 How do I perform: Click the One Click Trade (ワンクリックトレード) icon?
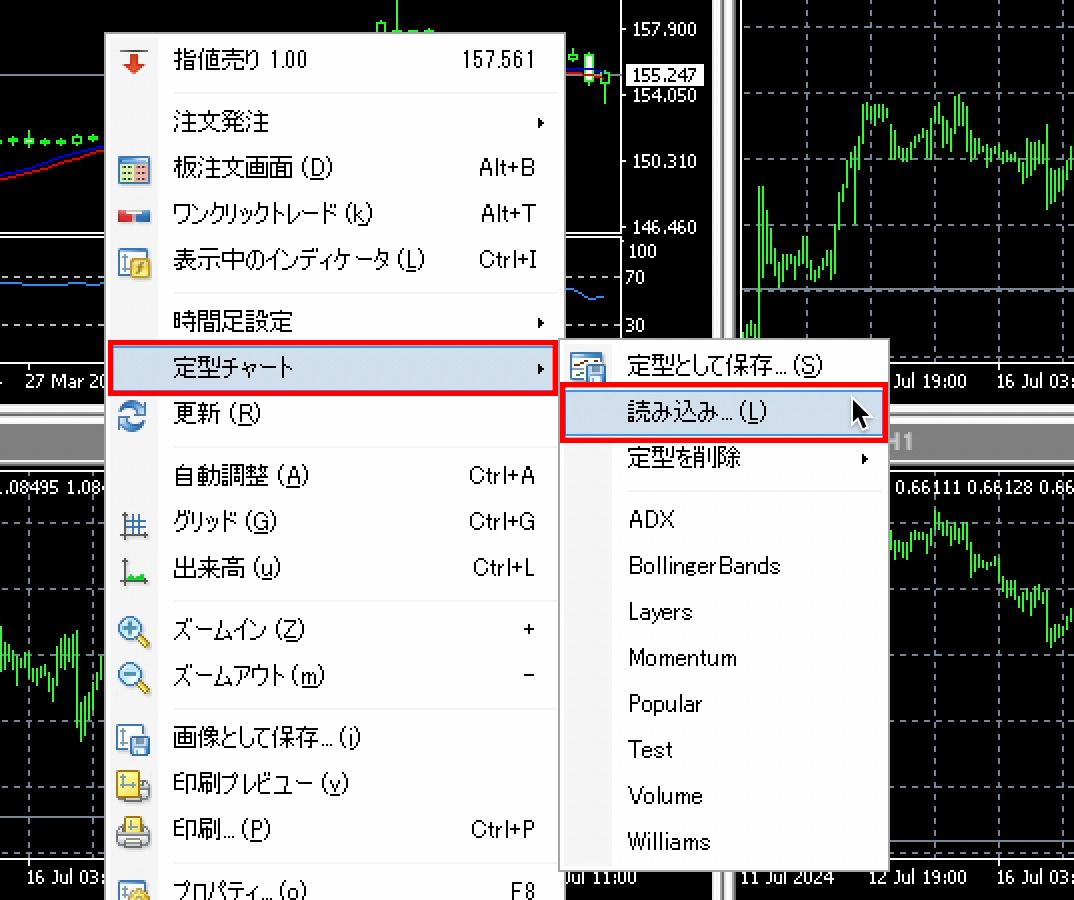point(133,214)
